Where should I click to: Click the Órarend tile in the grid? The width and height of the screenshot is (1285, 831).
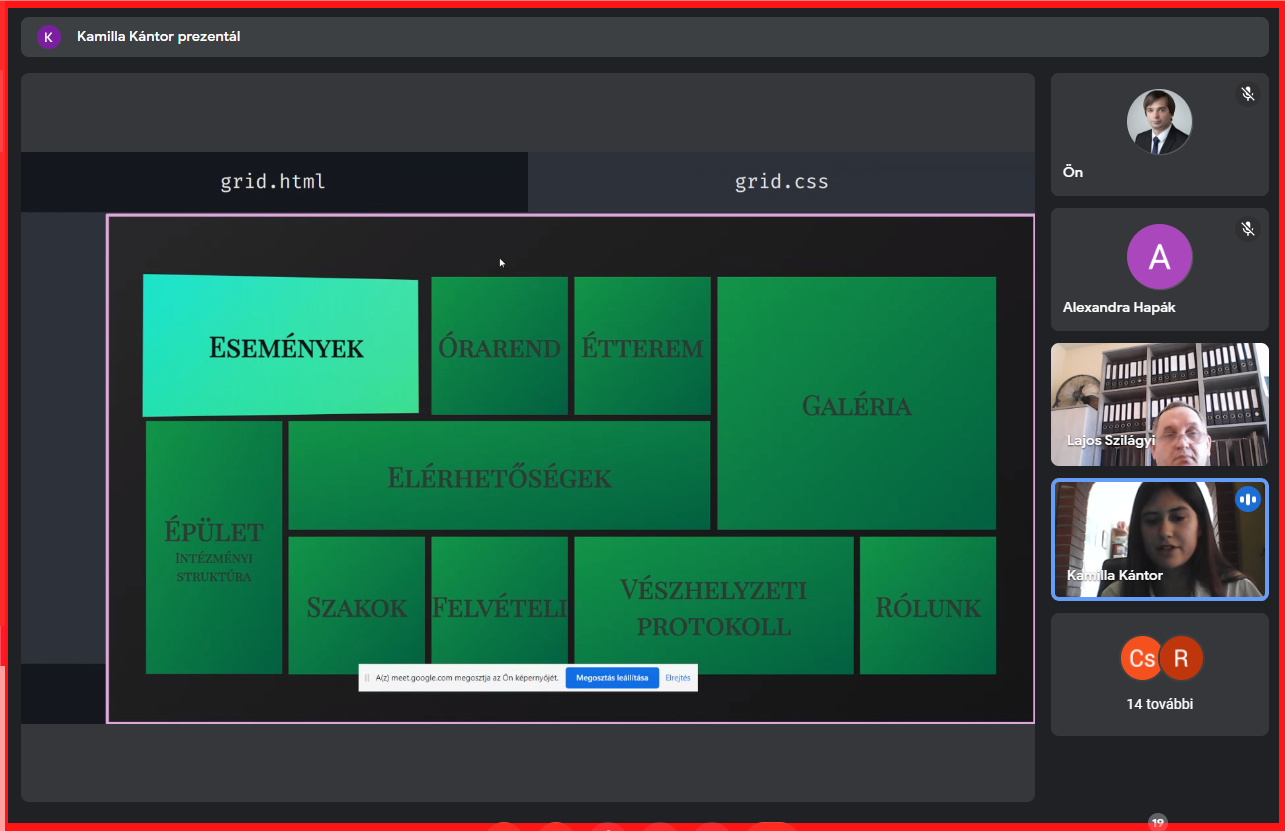(499, 346)
